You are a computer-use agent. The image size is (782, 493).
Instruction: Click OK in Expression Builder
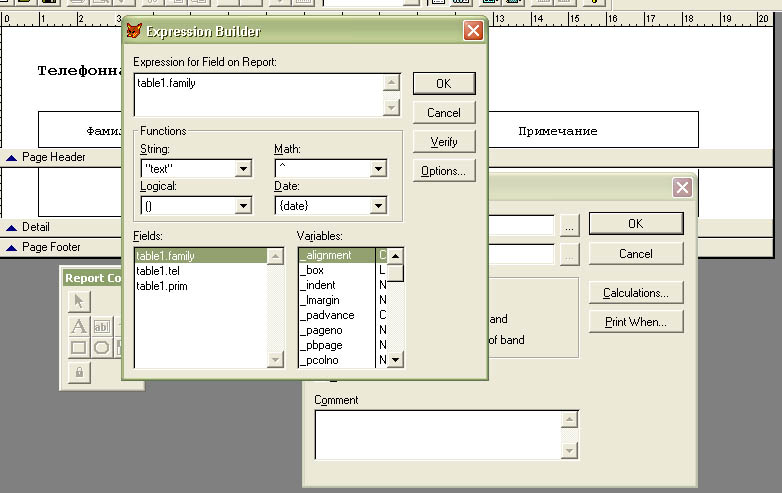pos(444,84)
